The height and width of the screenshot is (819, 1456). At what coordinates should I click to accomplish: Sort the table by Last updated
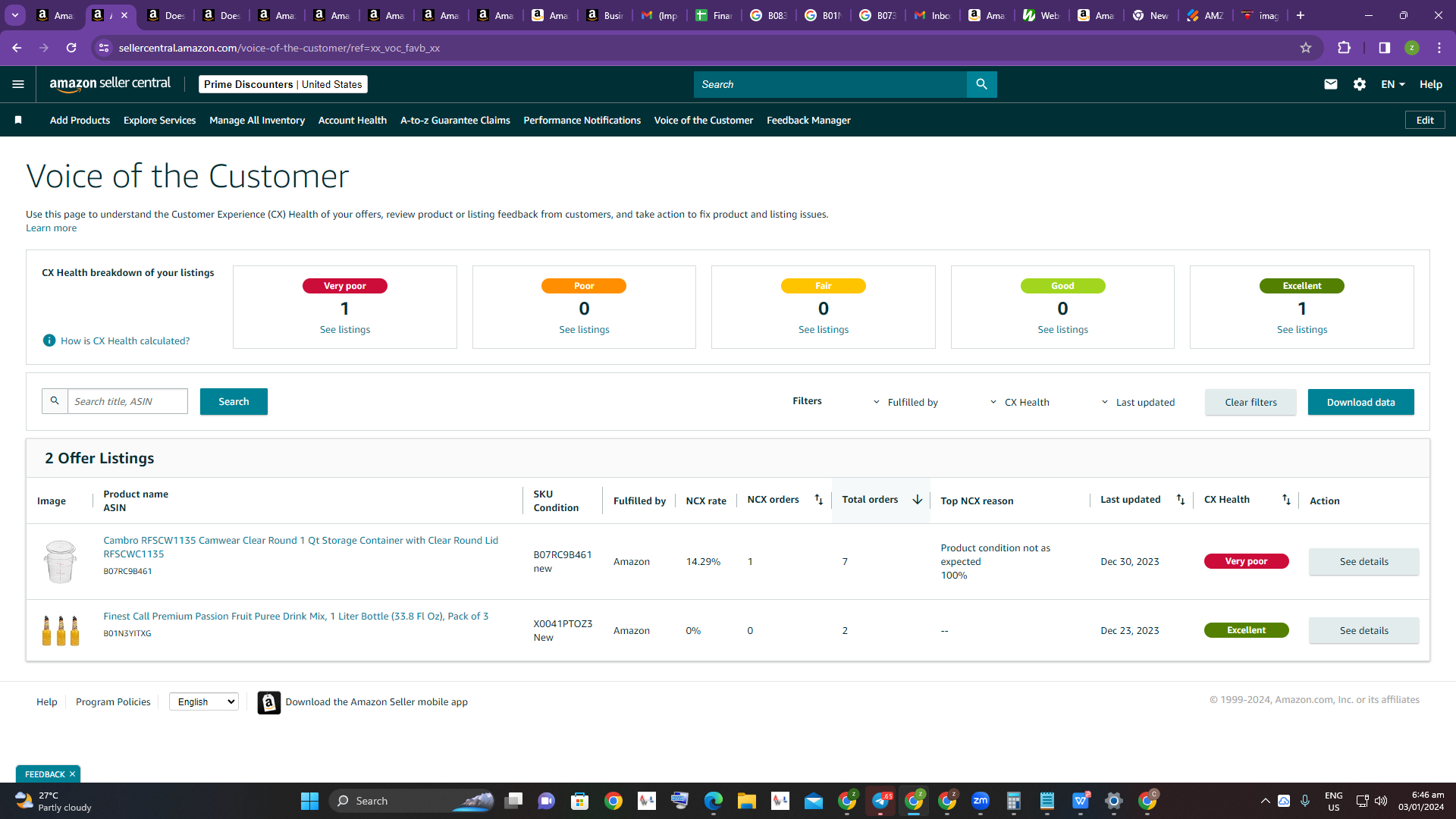click(1180, 500)
